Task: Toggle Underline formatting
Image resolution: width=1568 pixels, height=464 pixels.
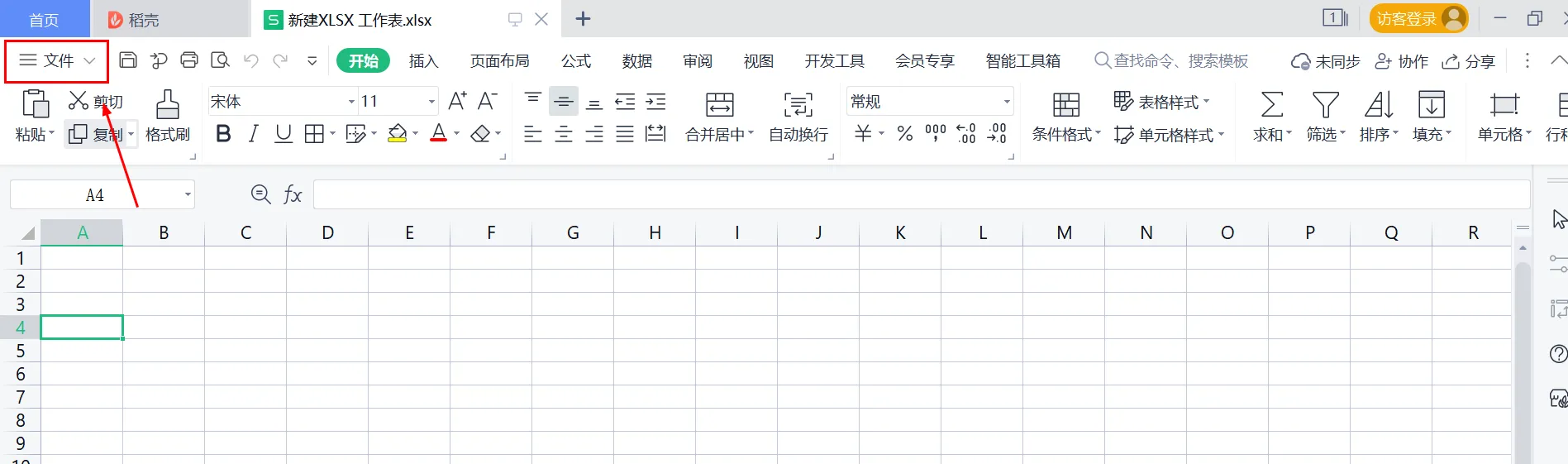Action: pyautogui.click(x=284, y=134)
